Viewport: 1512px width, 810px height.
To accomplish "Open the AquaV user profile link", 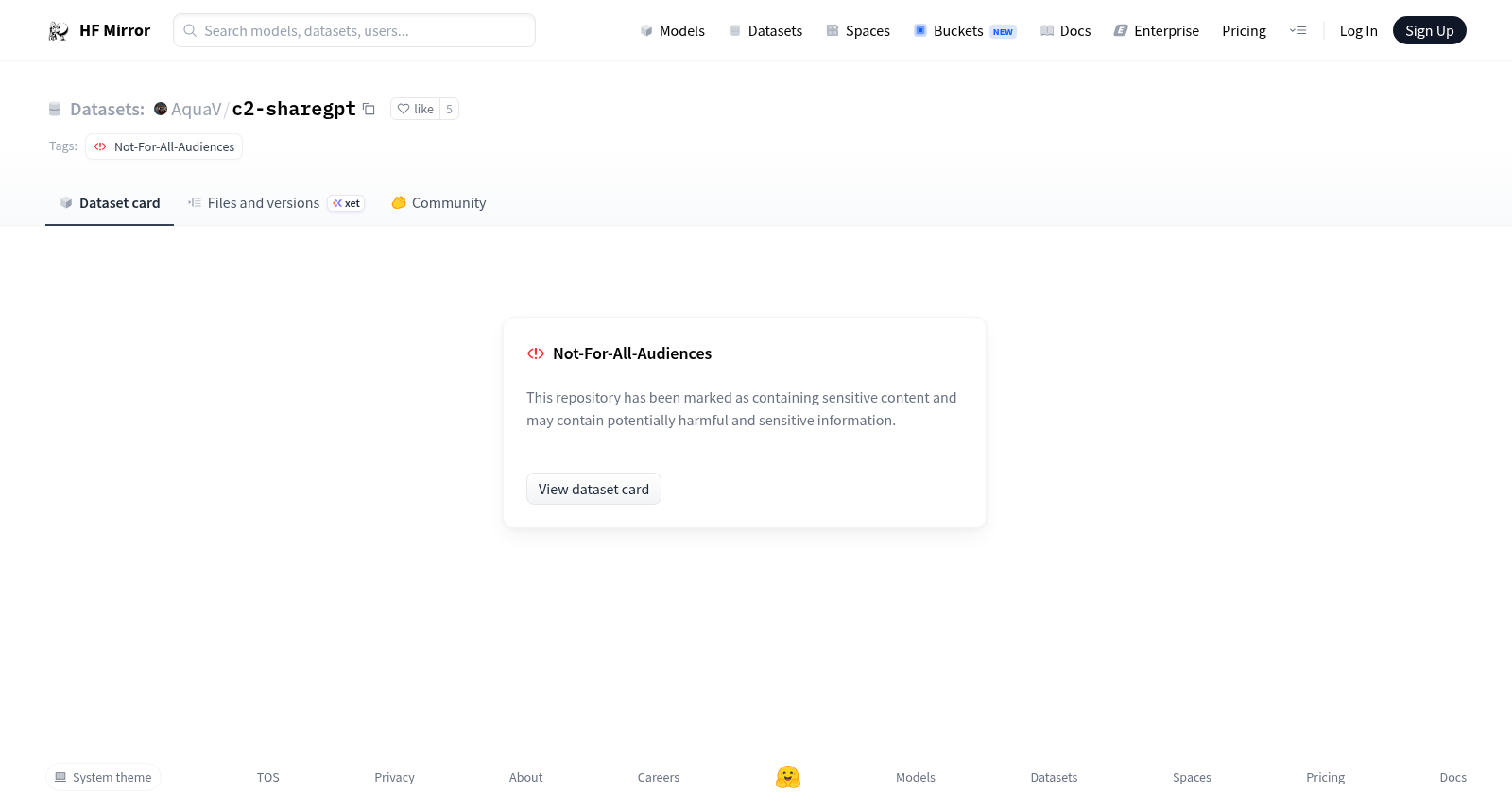I will [197, 110].
